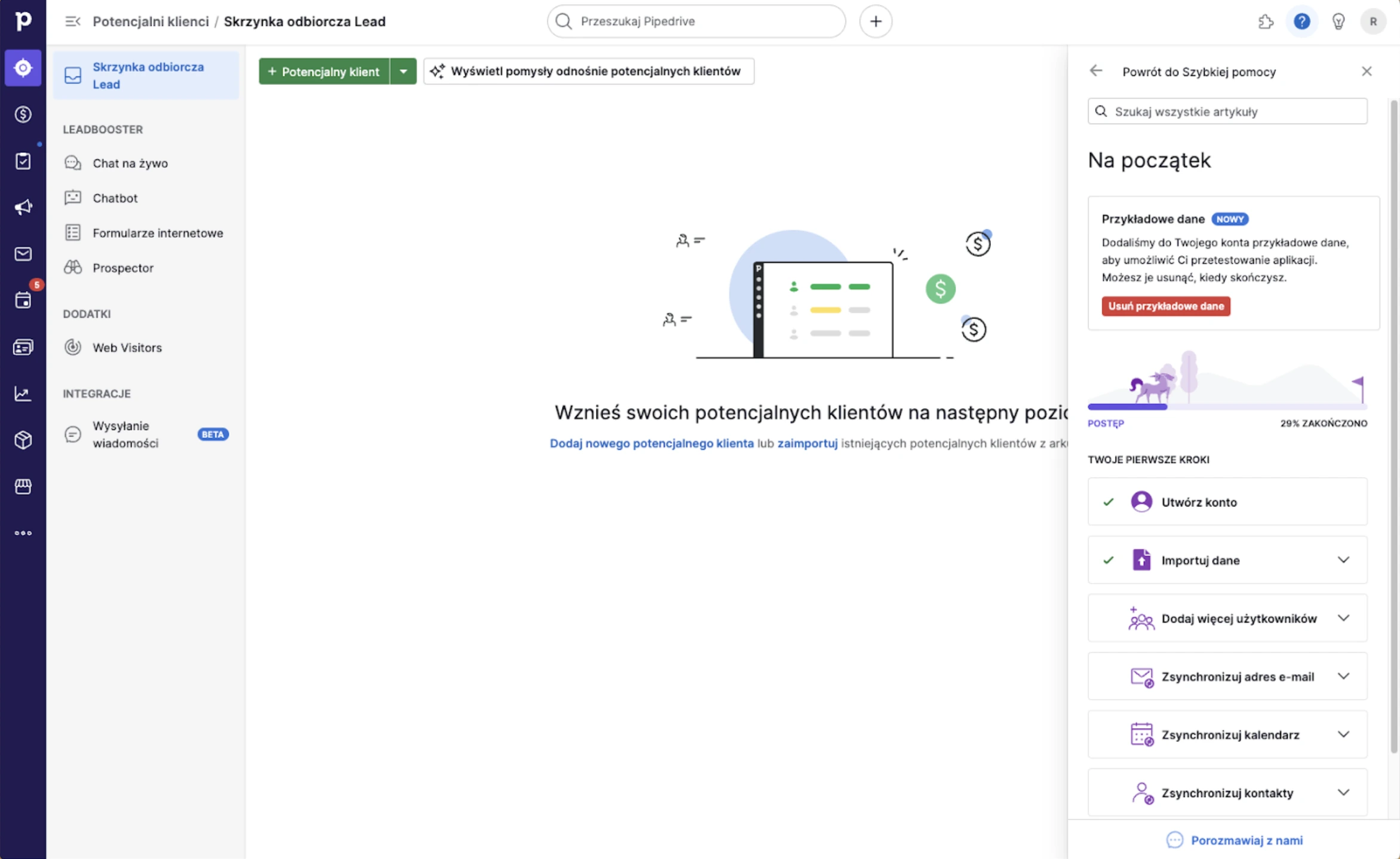Image resolution: width=1400 pixels, height=859 pixels.
Task: Expand Dodaj więcej użytkowników step
Action: 1343,618
